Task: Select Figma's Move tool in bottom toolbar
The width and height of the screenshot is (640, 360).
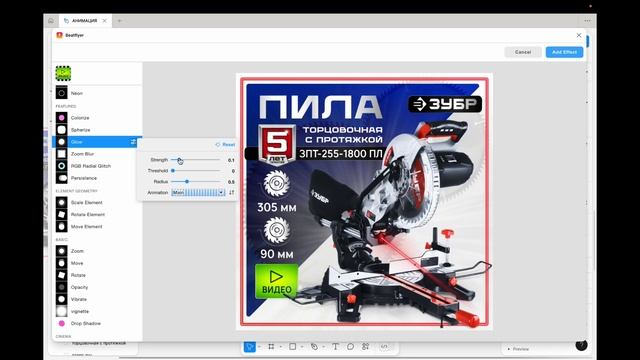Action: click(x=249, y=347)
